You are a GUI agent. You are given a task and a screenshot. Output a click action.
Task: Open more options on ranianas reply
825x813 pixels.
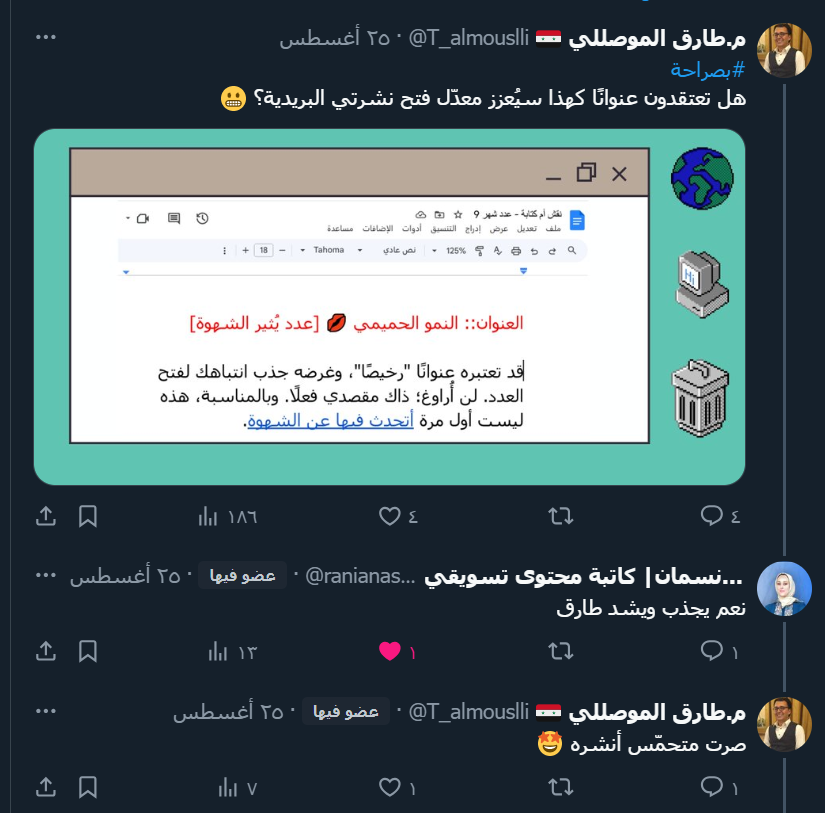coord(46,575)
